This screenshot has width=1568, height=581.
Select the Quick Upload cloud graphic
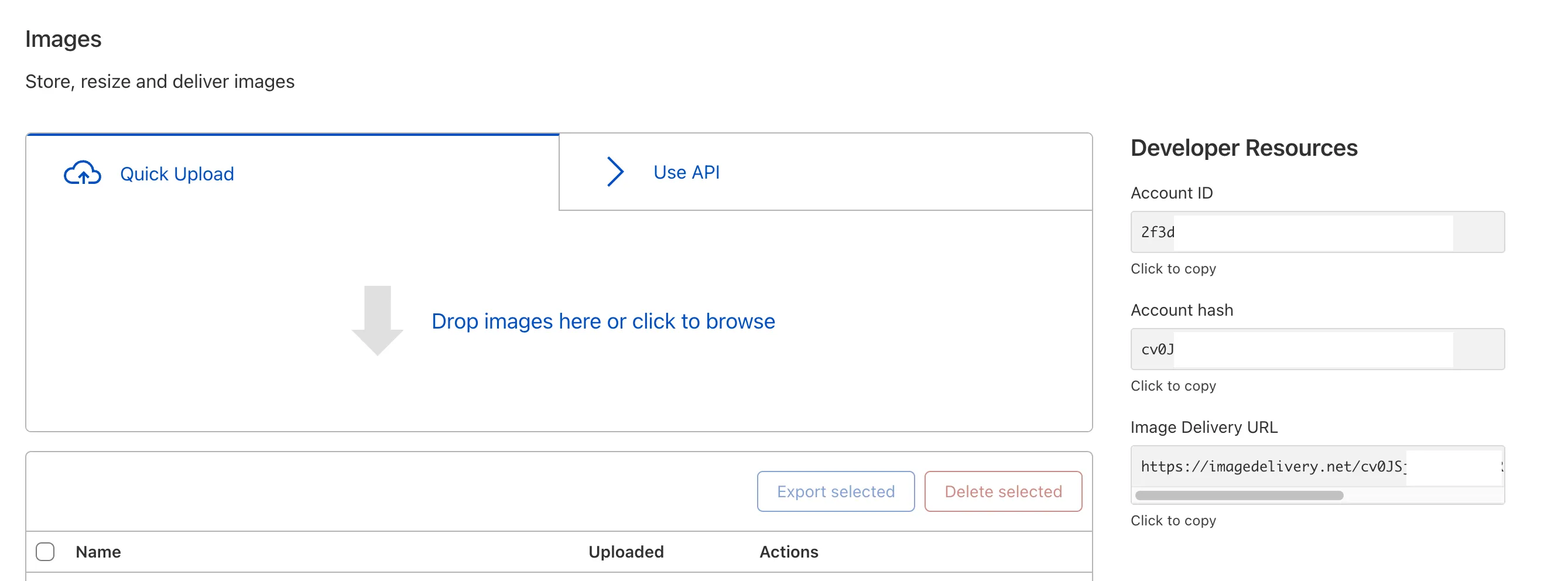pos(83,173)
